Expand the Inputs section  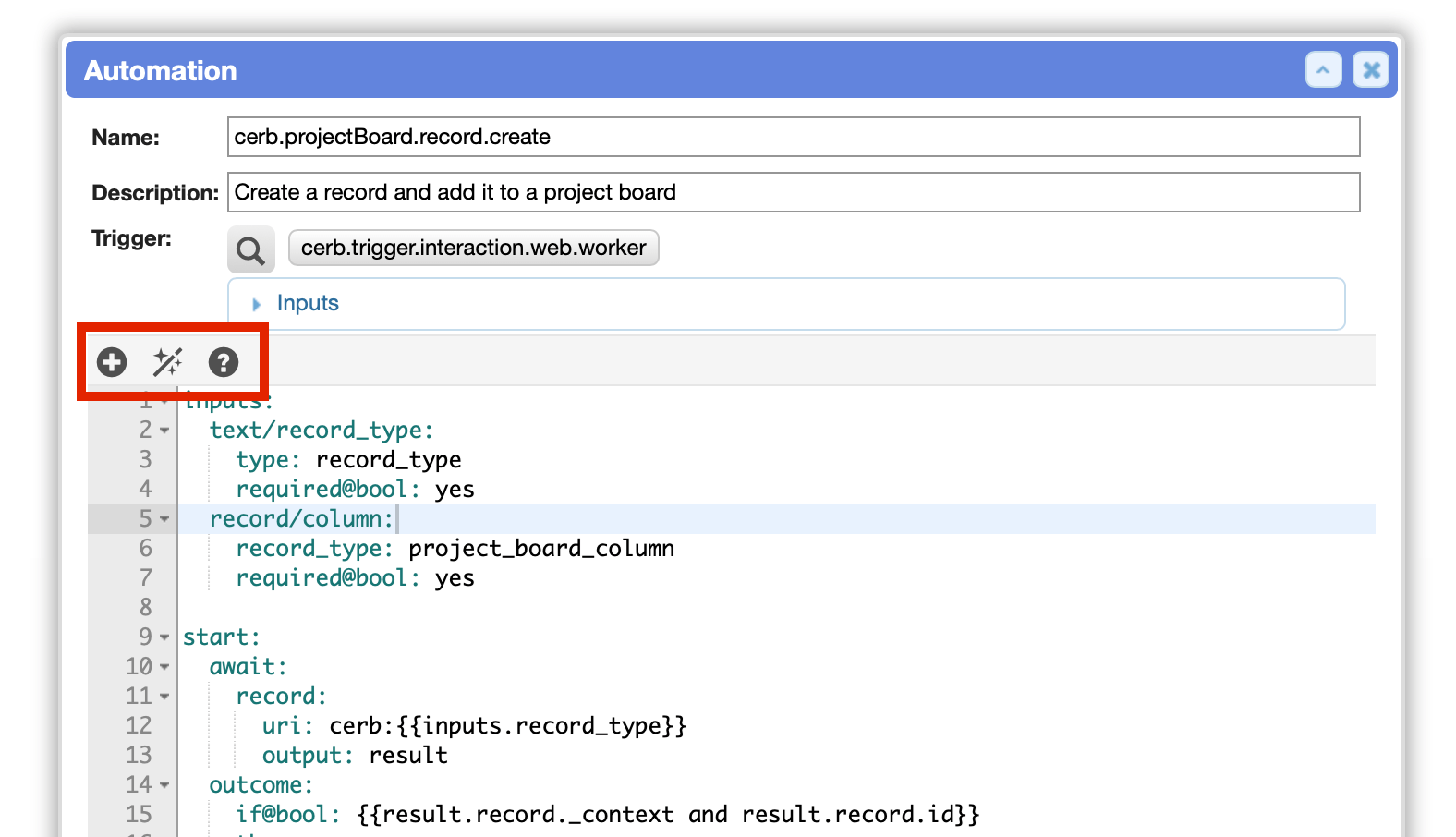point(257,304)
